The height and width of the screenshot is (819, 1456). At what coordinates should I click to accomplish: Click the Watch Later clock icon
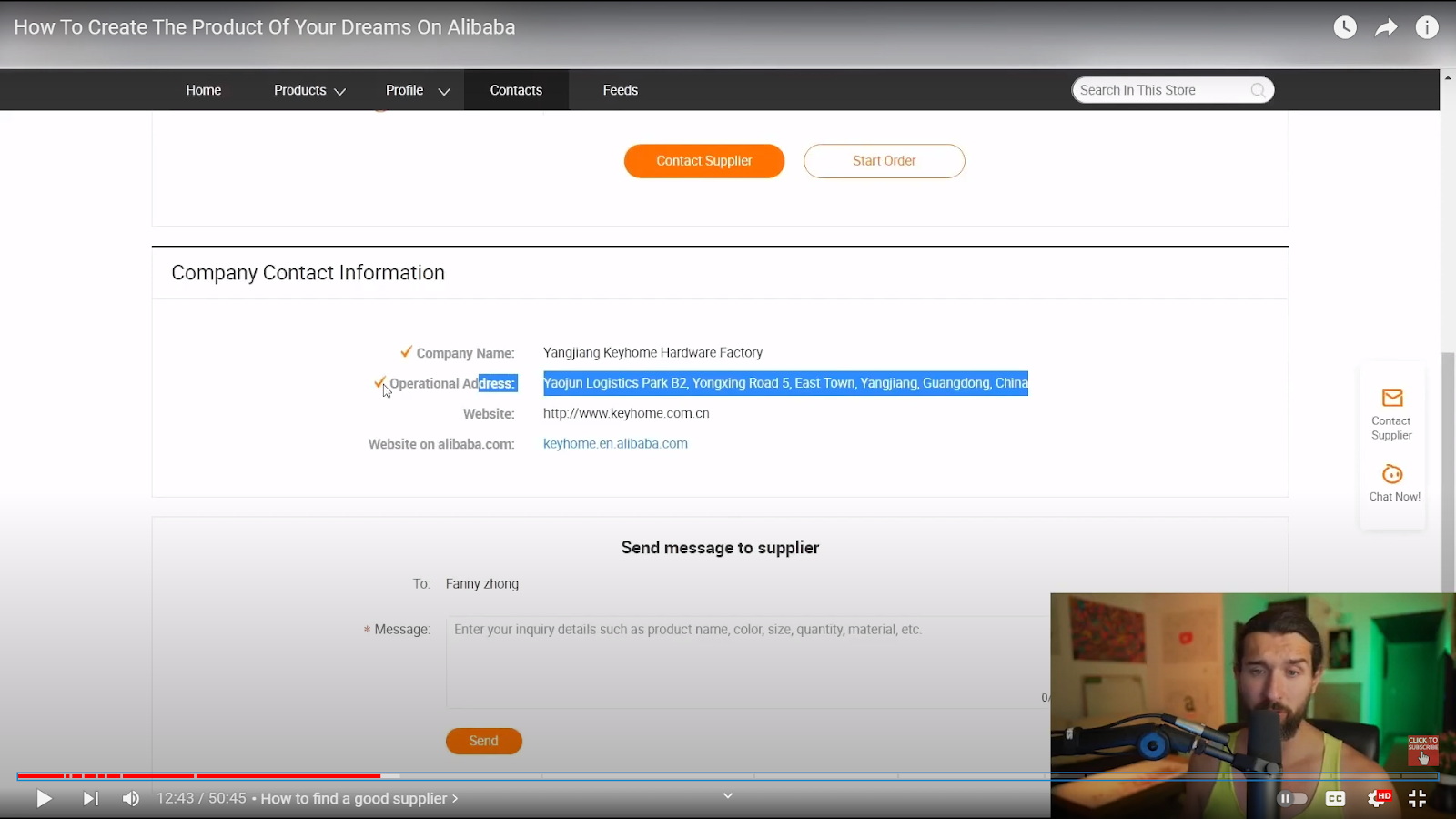(1345, 27)
